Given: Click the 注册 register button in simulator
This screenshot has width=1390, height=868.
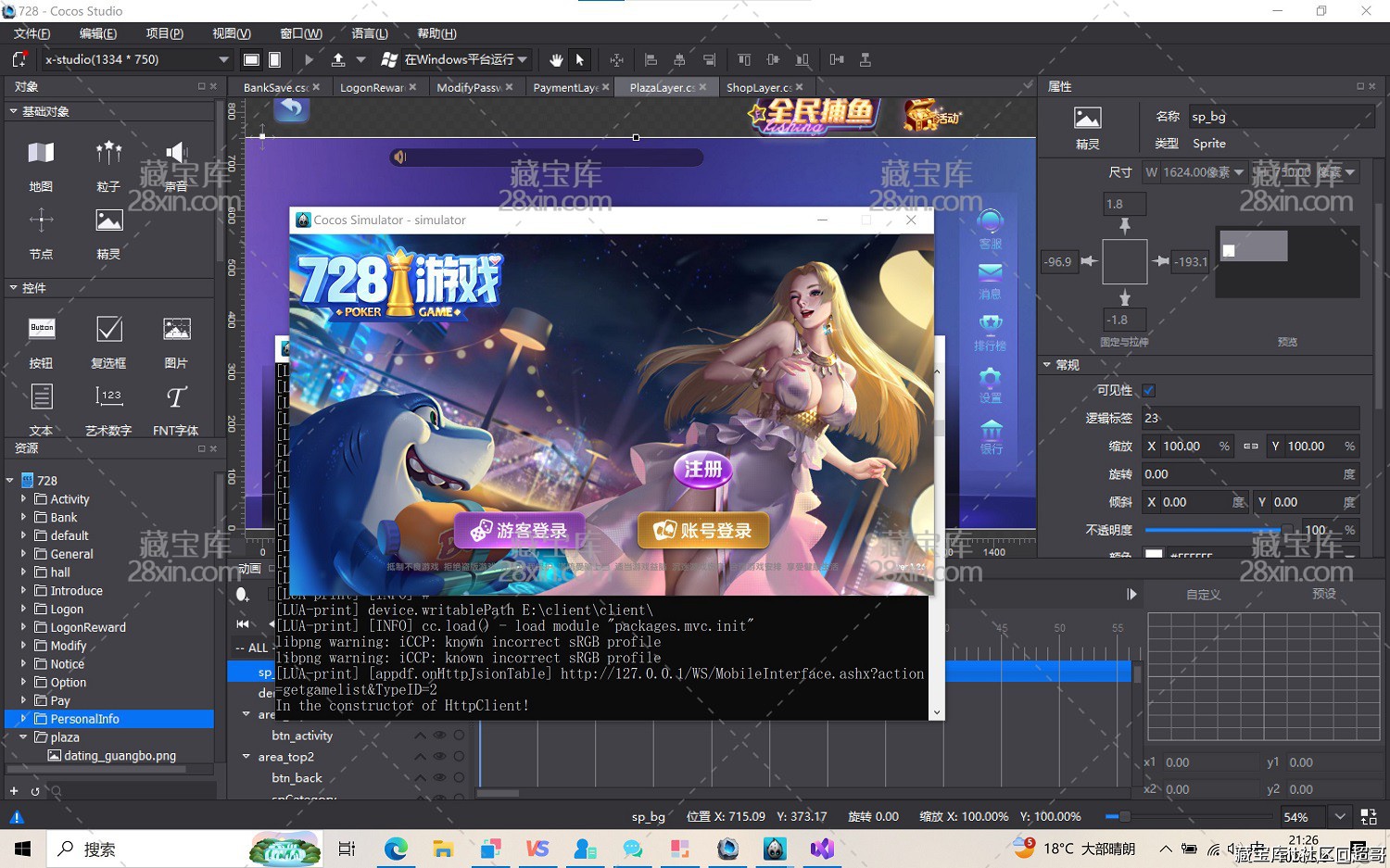Looking at the screenshot, I should (702, 469).
